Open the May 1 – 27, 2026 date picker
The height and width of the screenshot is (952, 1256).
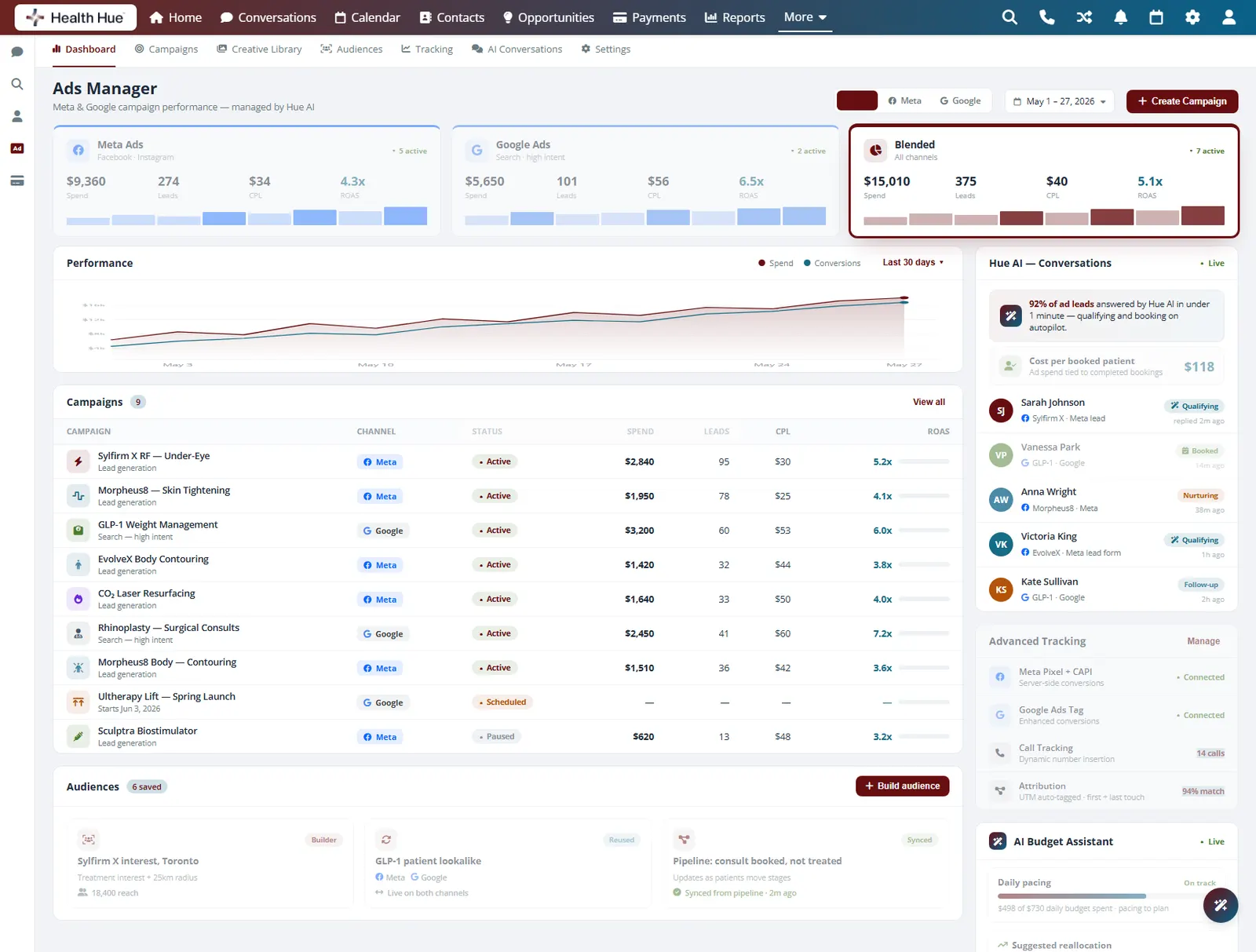pyautogui.click(x=1060, y=101)
